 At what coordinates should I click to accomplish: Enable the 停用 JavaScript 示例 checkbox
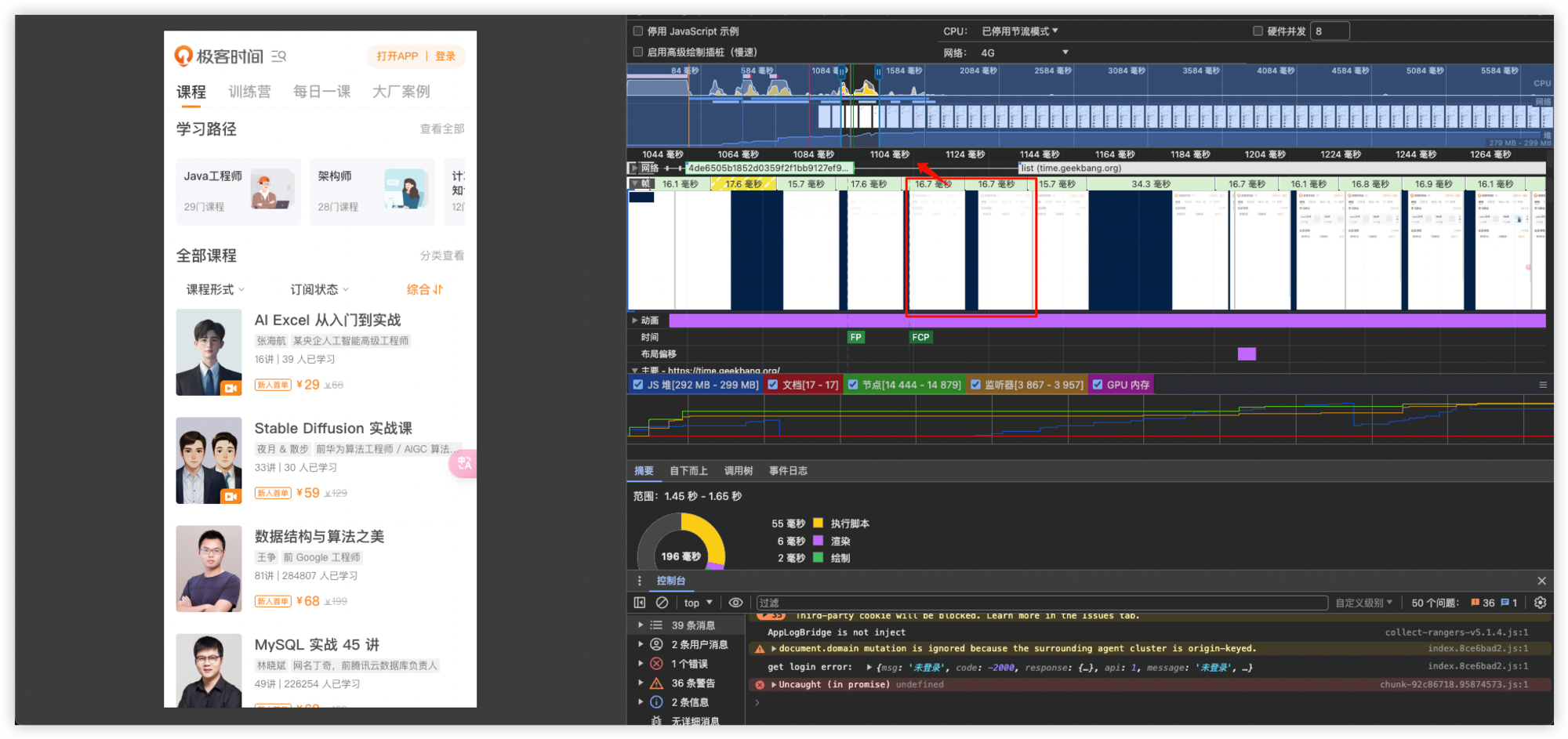638,31
